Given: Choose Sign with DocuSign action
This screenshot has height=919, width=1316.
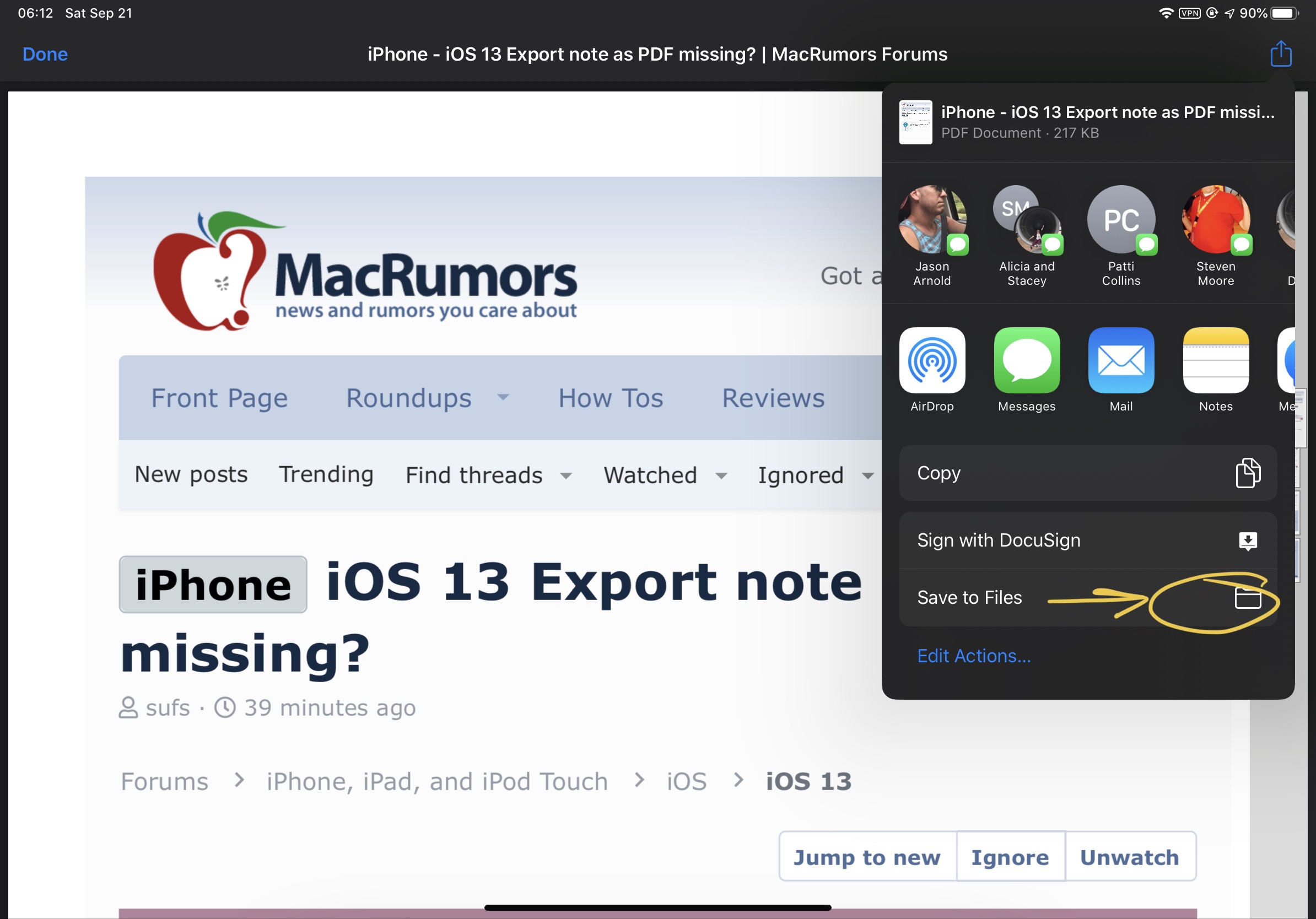Looking at the screenshot, I should click(x=1088, y=540).
